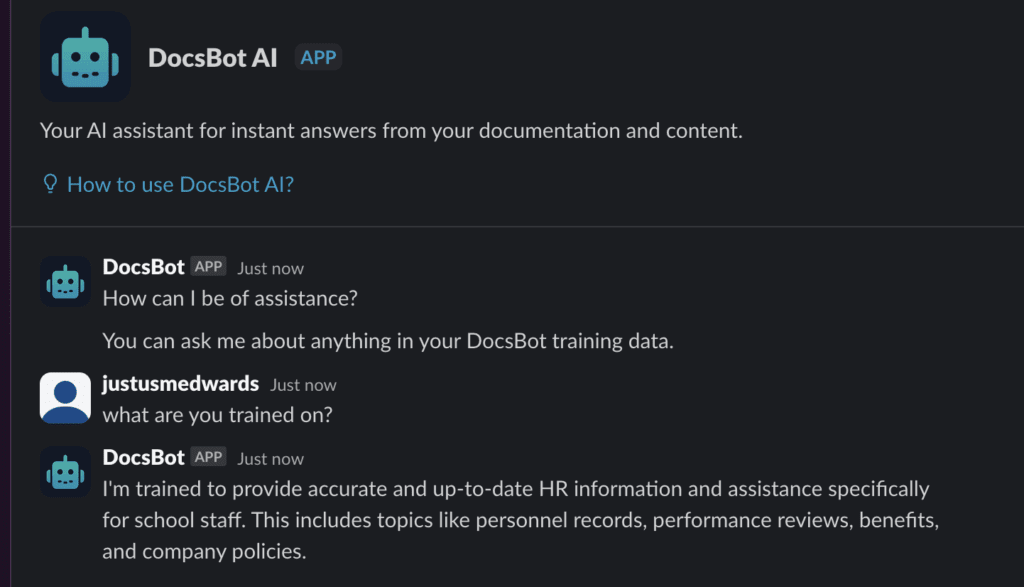The width and height of the screenshot is (1024, 587).
Task: Click DocsBot avatar beside the assistance greeting
Action: (65, 281)
